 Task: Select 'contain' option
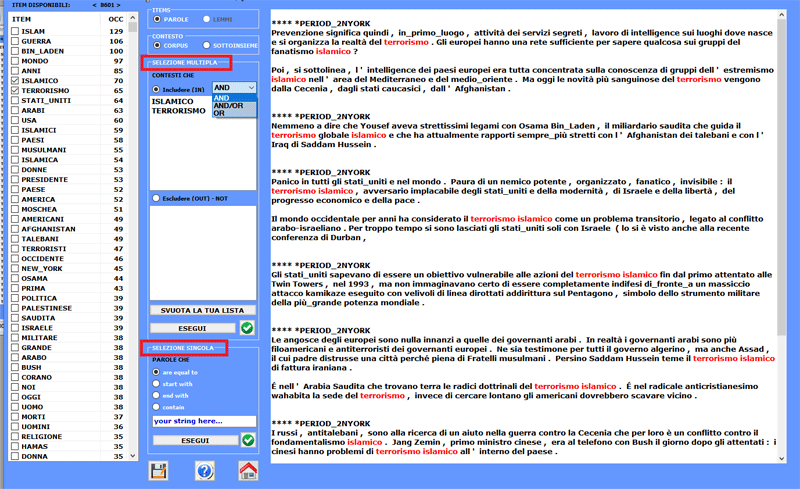pos(156,407)
